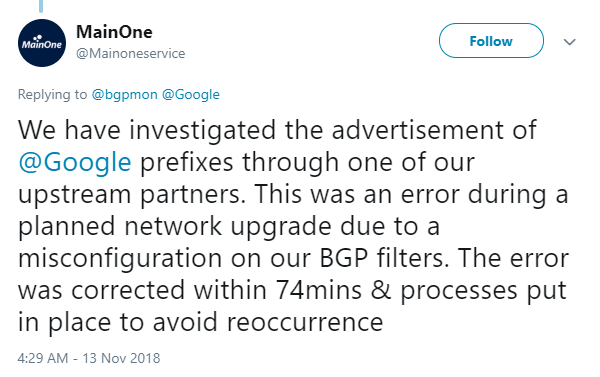Viewport: 600px width, 377px height.
Task: Follow the MainOne account
Action: point(491,41)
